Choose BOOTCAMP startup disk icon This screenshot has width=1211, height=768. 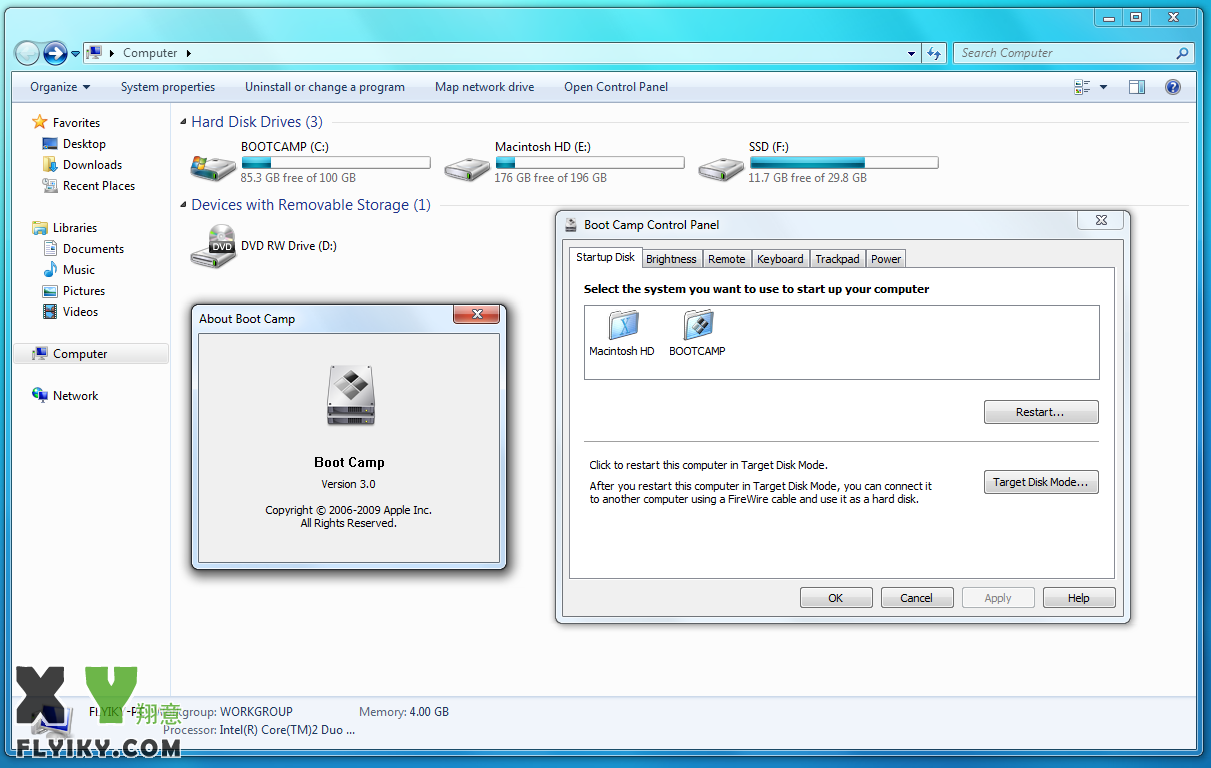click(x=698, y=325)
